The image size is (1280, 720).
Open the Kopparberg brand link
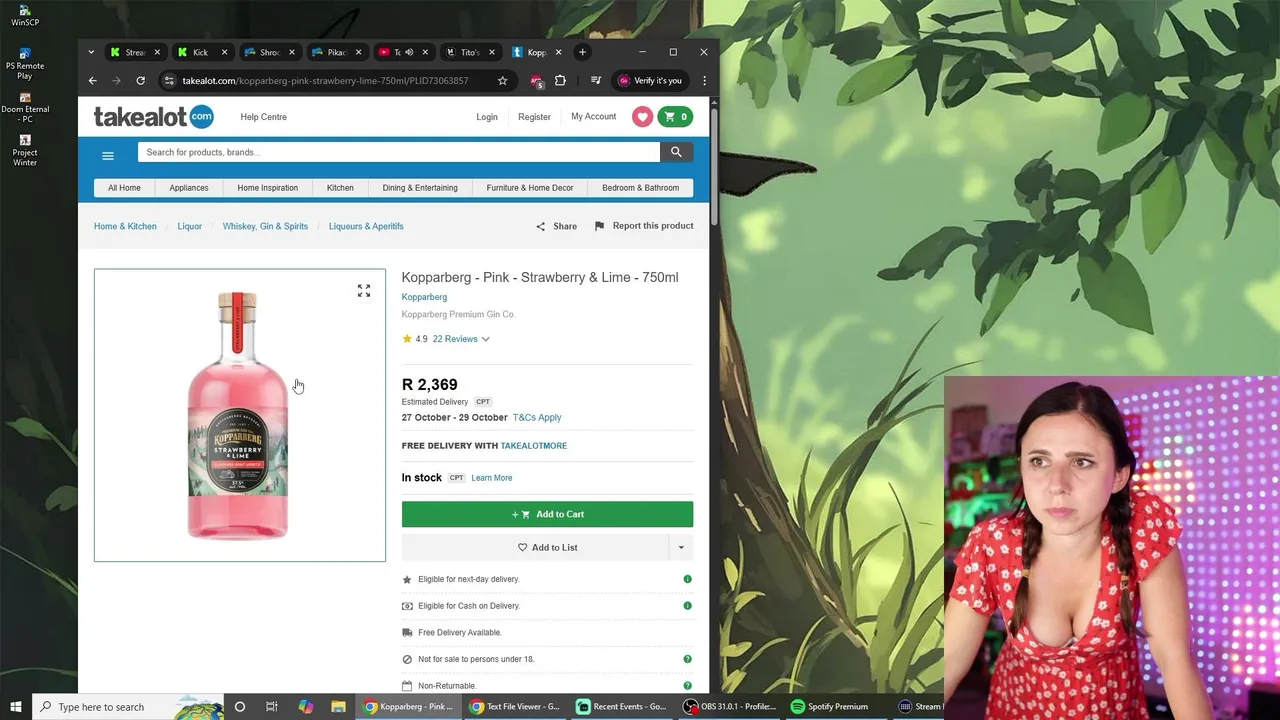click(424, 297)
